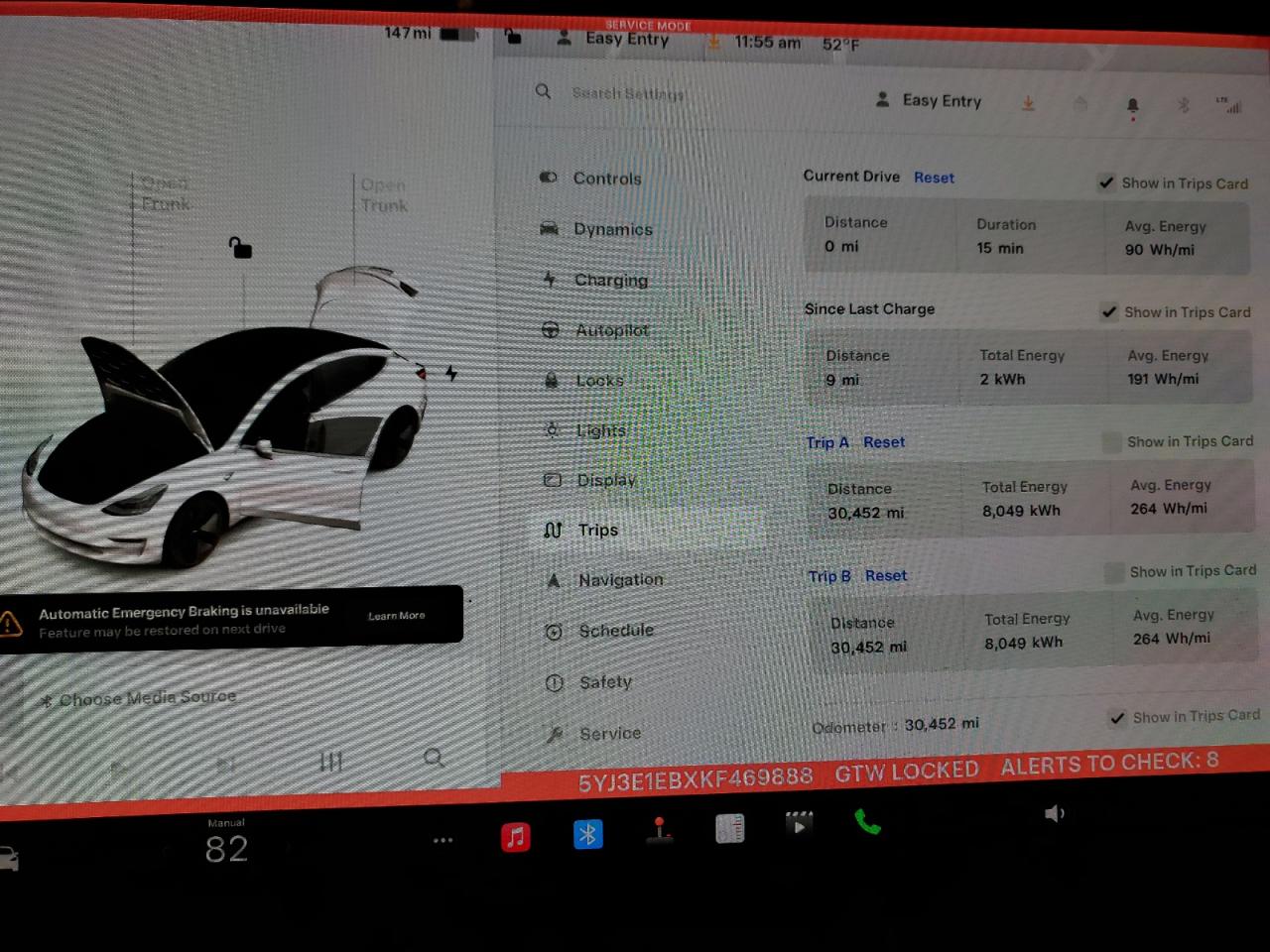Click the Search Settings field
1270x952 pixels.
point(628,93)
